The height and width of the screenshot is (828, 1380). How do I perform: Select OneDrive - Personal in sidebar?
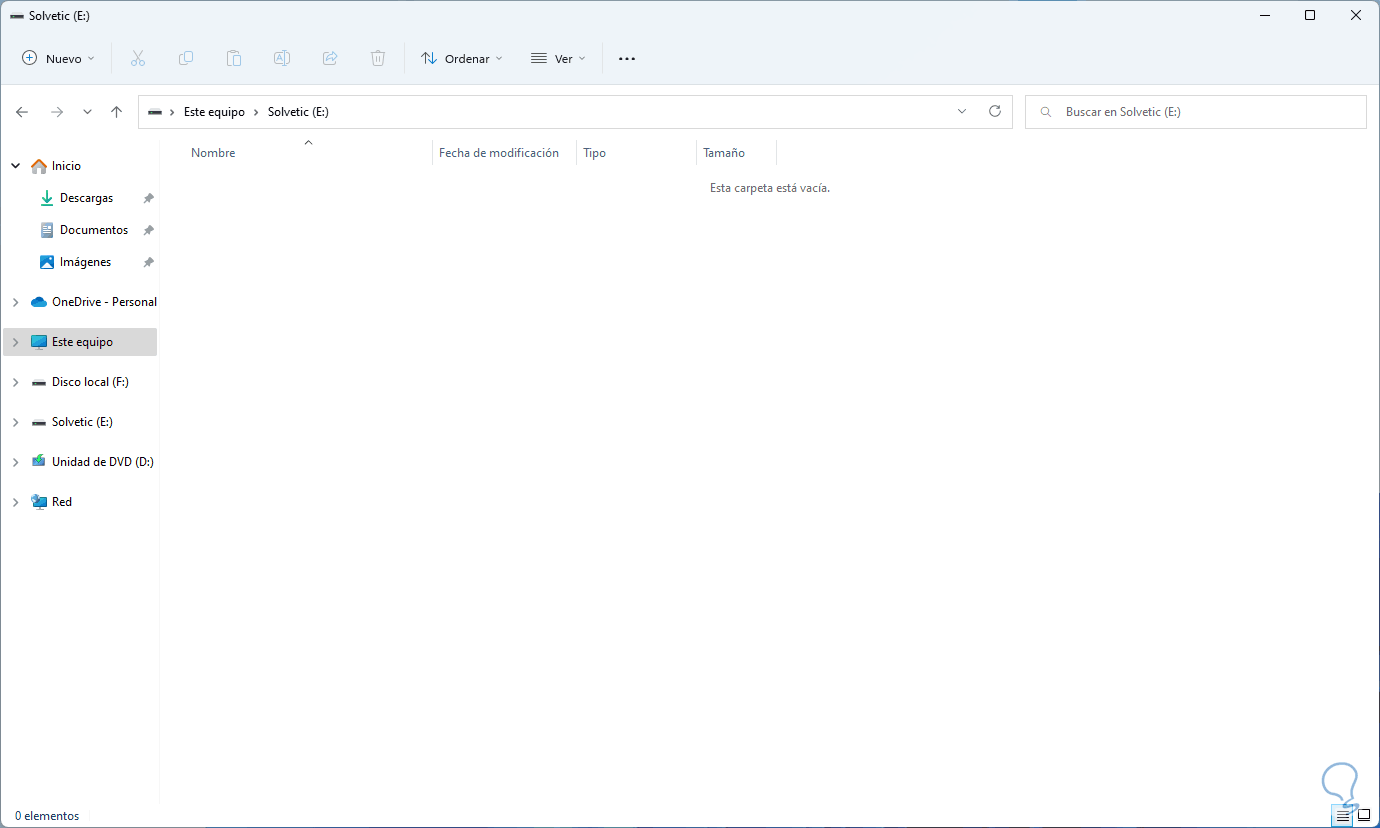[x=104, y=302]
